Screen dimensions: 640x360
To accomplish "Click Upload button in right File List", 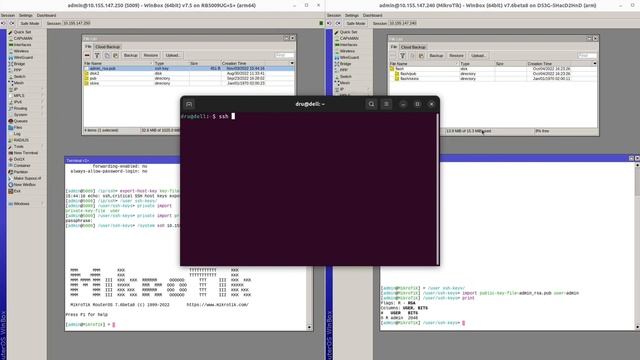I will coord(478,56).
